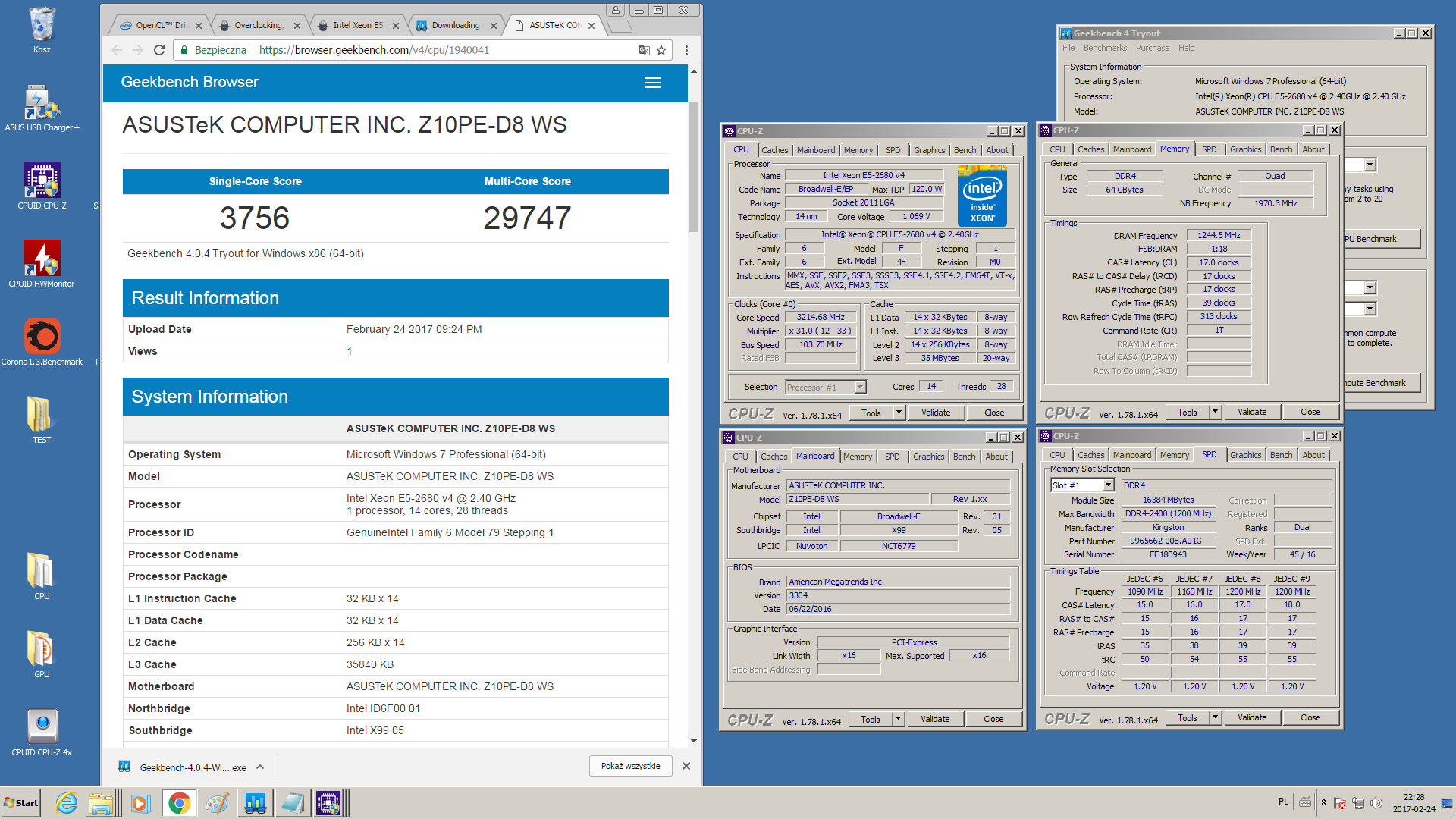Open the Help menu in Geekbench 4
The width and height of the screenshot is (1456, 819).
(x=1186, y=48)
